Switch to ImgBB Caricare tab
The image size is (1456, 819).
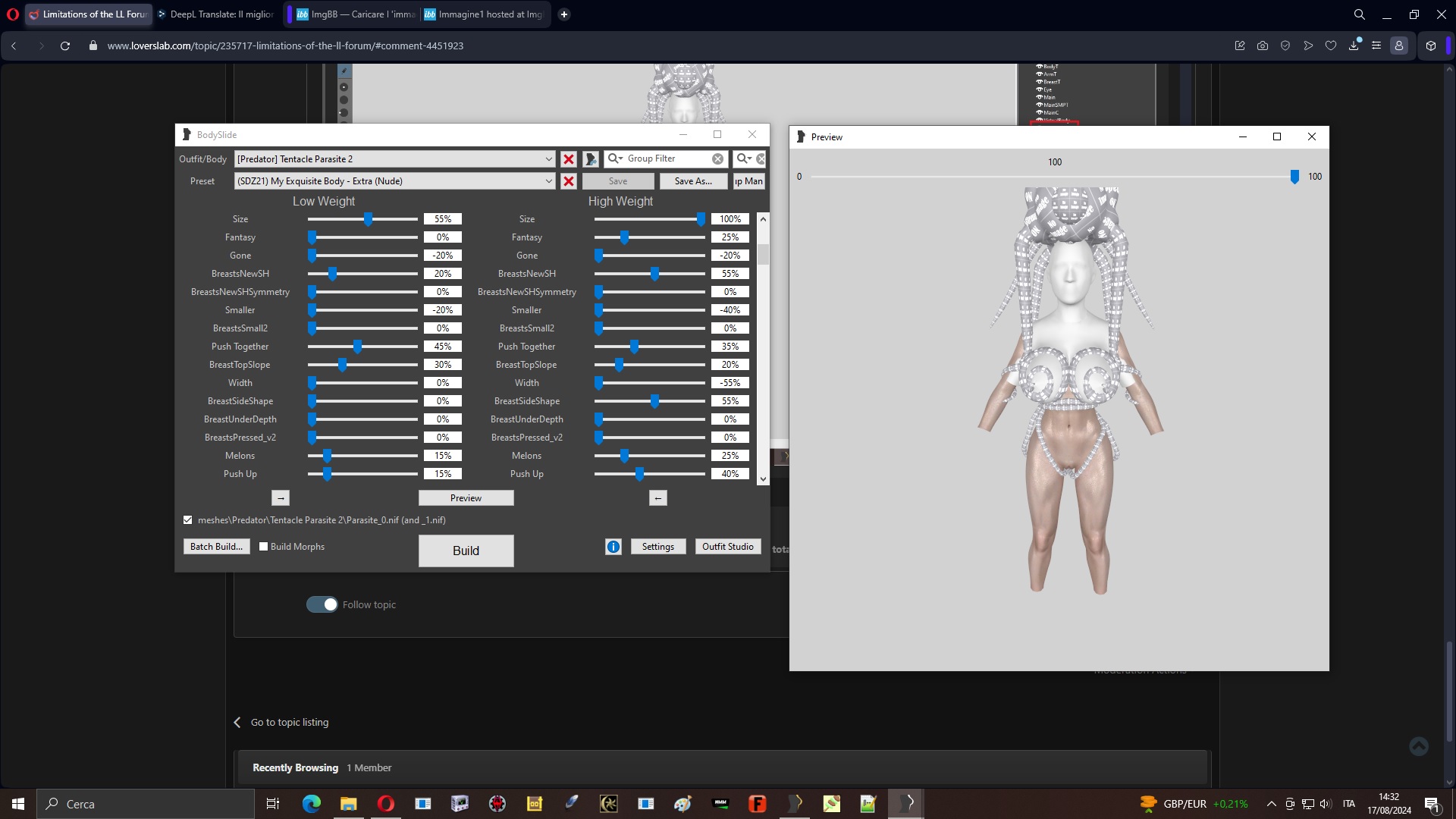click(355, 14)
